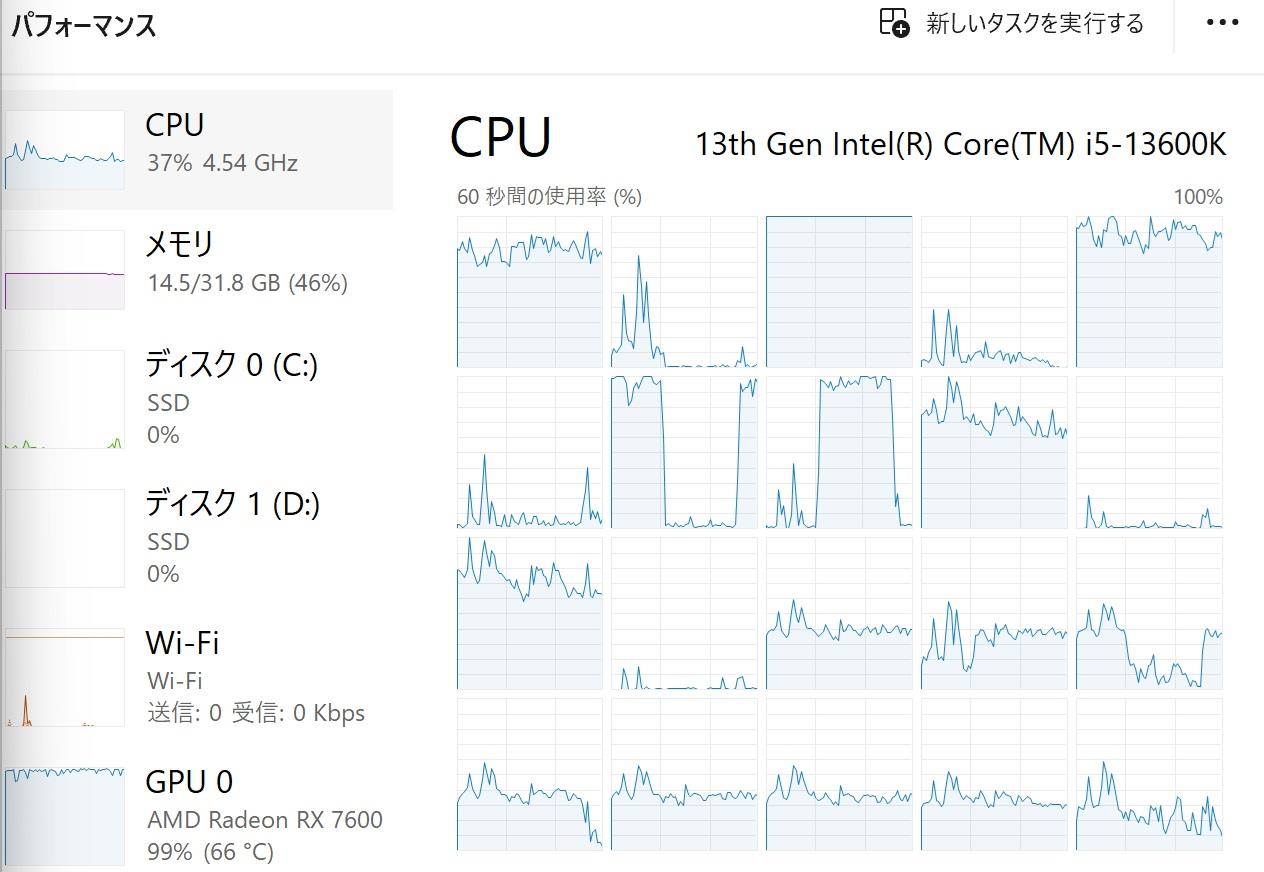Click the GPU 0 mini usage graph
1264x872 pixels.
(x=65, y=816)
